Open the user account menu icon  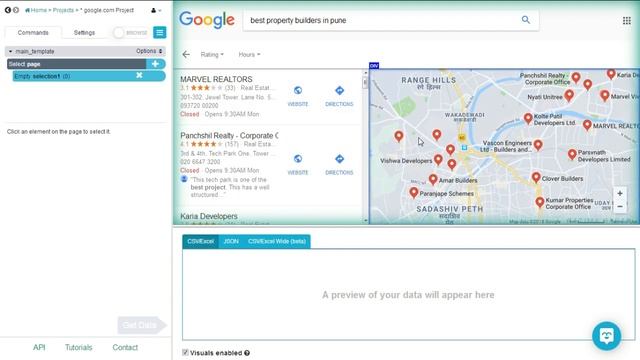click(156, 10)
